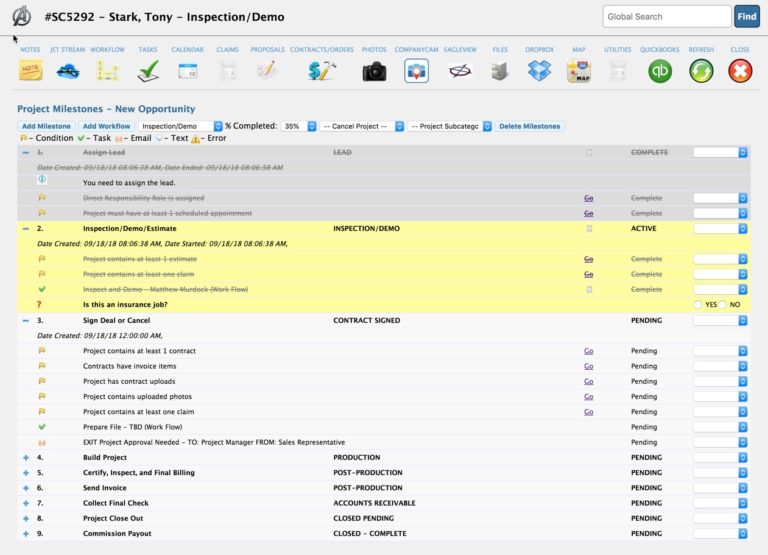Follow the Go link for 'Project contains at least 1 contract'
This screenshot has height=555, width=768.
(589, 351)
